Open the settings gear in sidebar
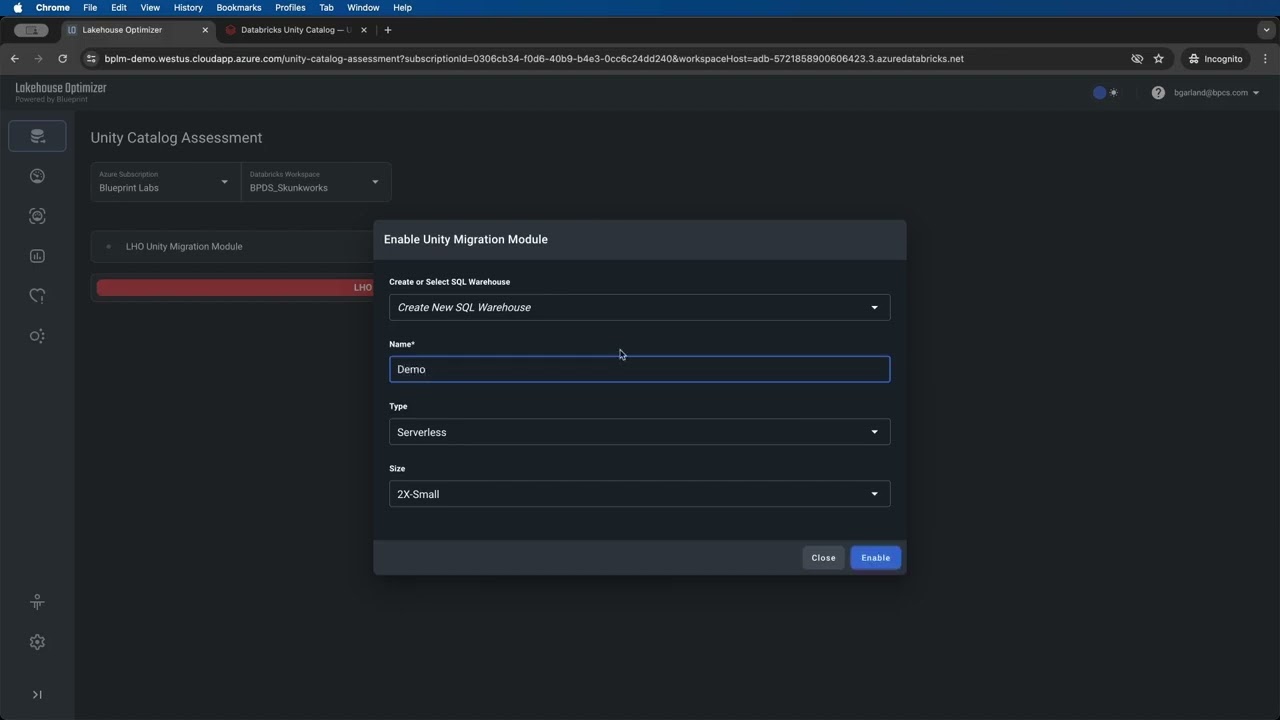Image resolution: width=1280 pixels, height=720 pixels. 37,642
